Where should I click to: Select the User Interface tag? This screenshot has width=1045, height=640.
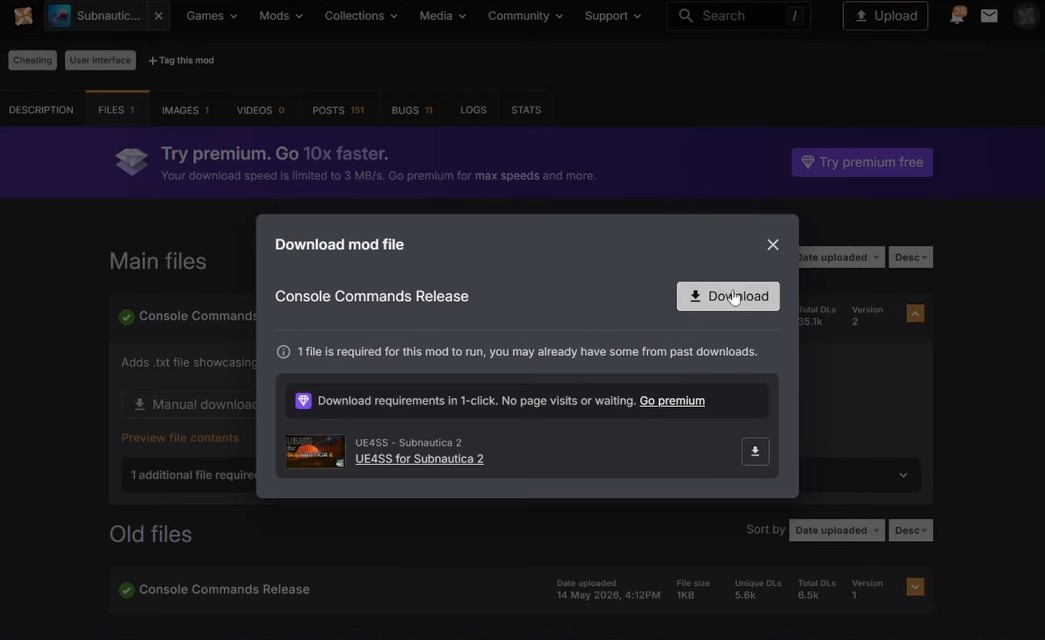click(x=100, y=60)
